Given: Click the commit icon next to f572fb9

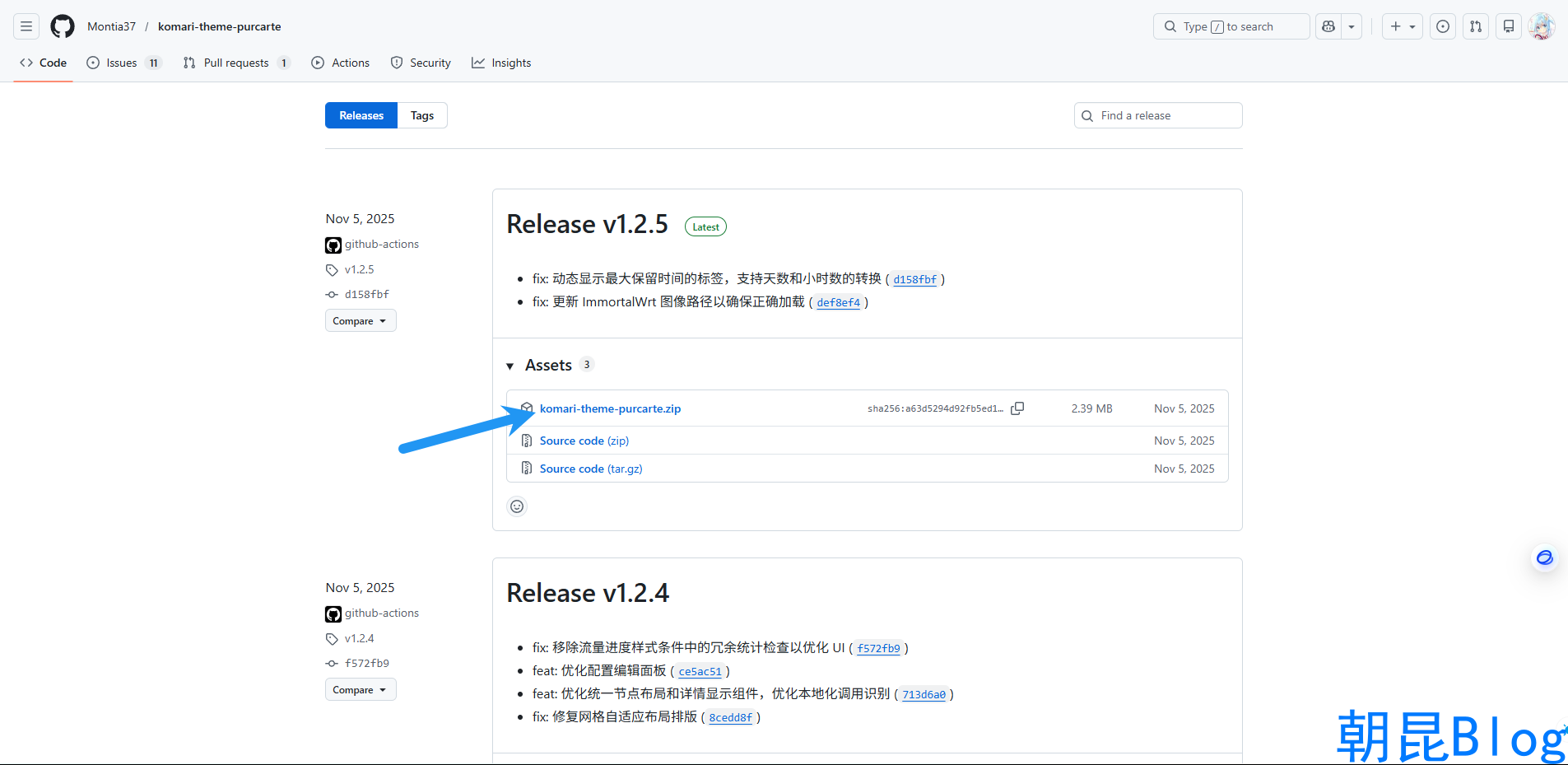Looking at the screenshot, I should 332,664.
